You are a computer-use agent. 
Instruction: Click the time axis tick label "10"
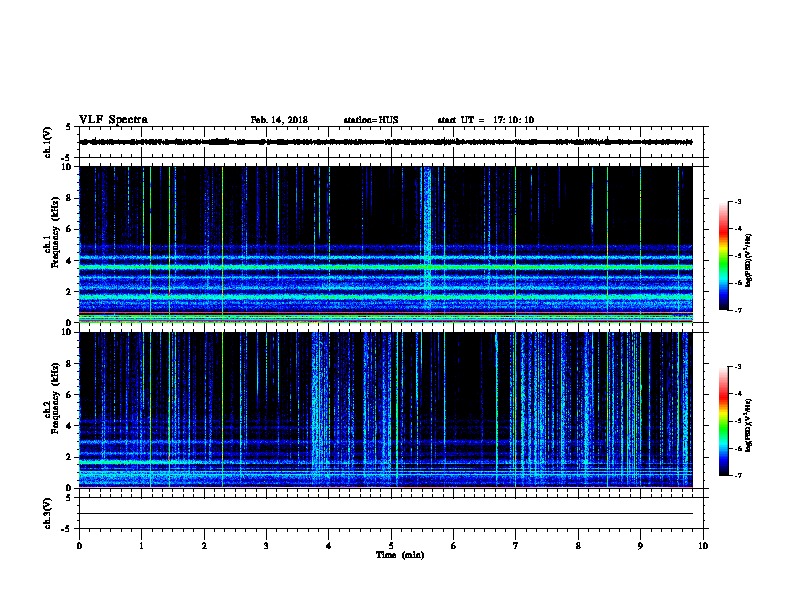click(x=703, y=546)
